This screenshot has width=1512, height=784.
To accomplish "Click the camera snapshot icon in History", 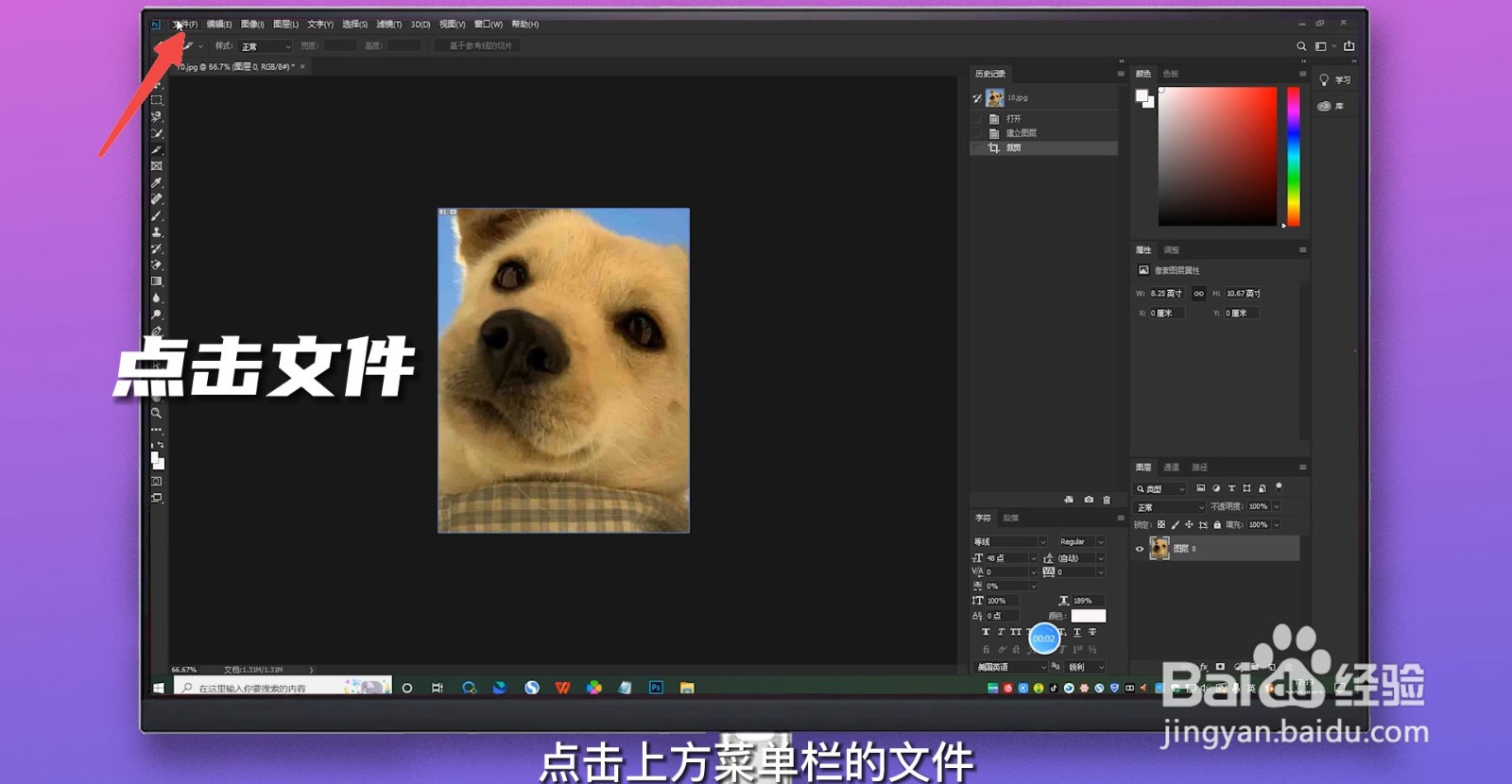I will [x=1089, y=500].
